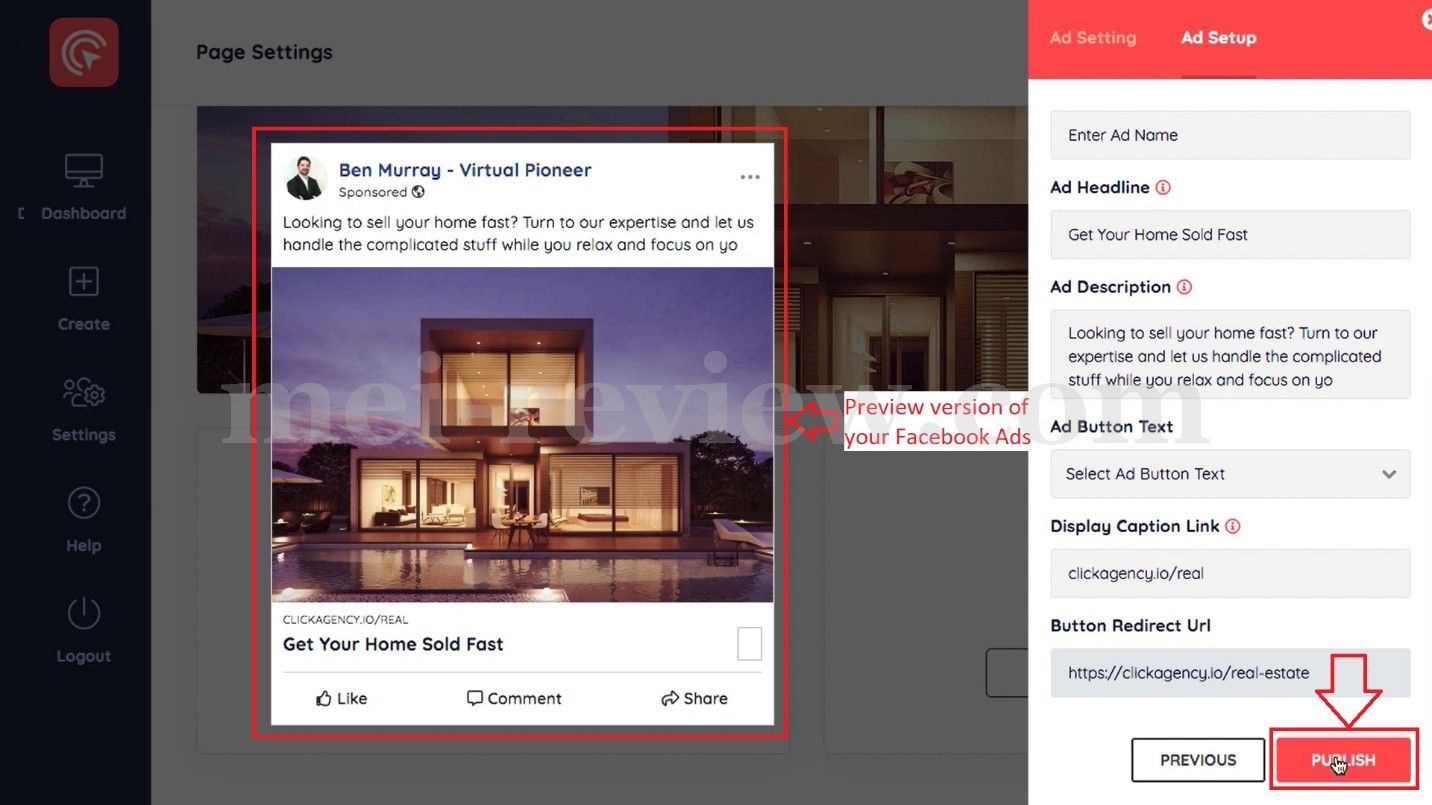This screenshot has height=805, width=1432.
Task: Click Get Your Home Sold Fast preview headline
Action: [393, 644]
